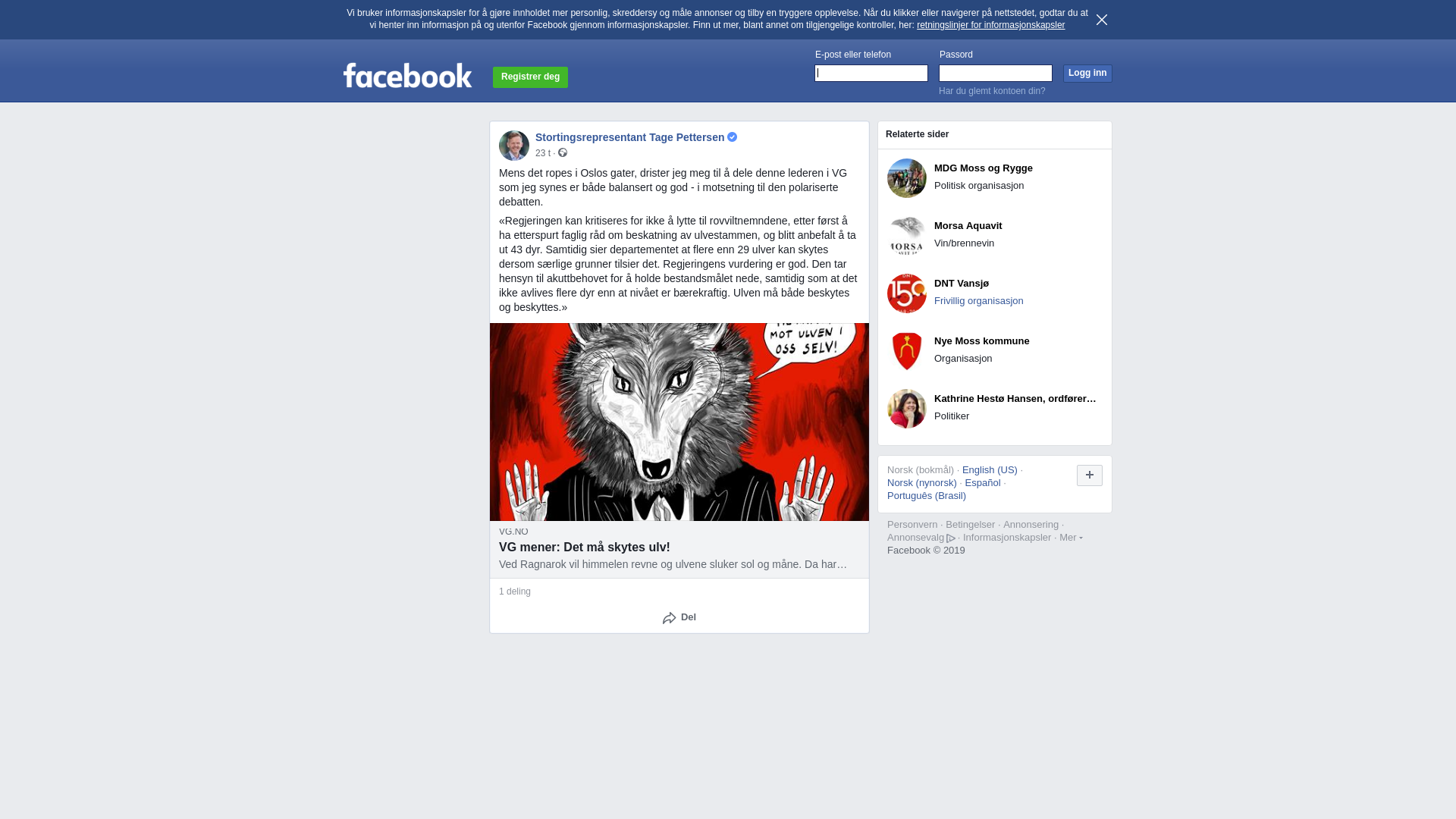Open the DNT Vansjø page logo
The height and width of the screenshot is (819, 1456).
[x=907, y=293]
